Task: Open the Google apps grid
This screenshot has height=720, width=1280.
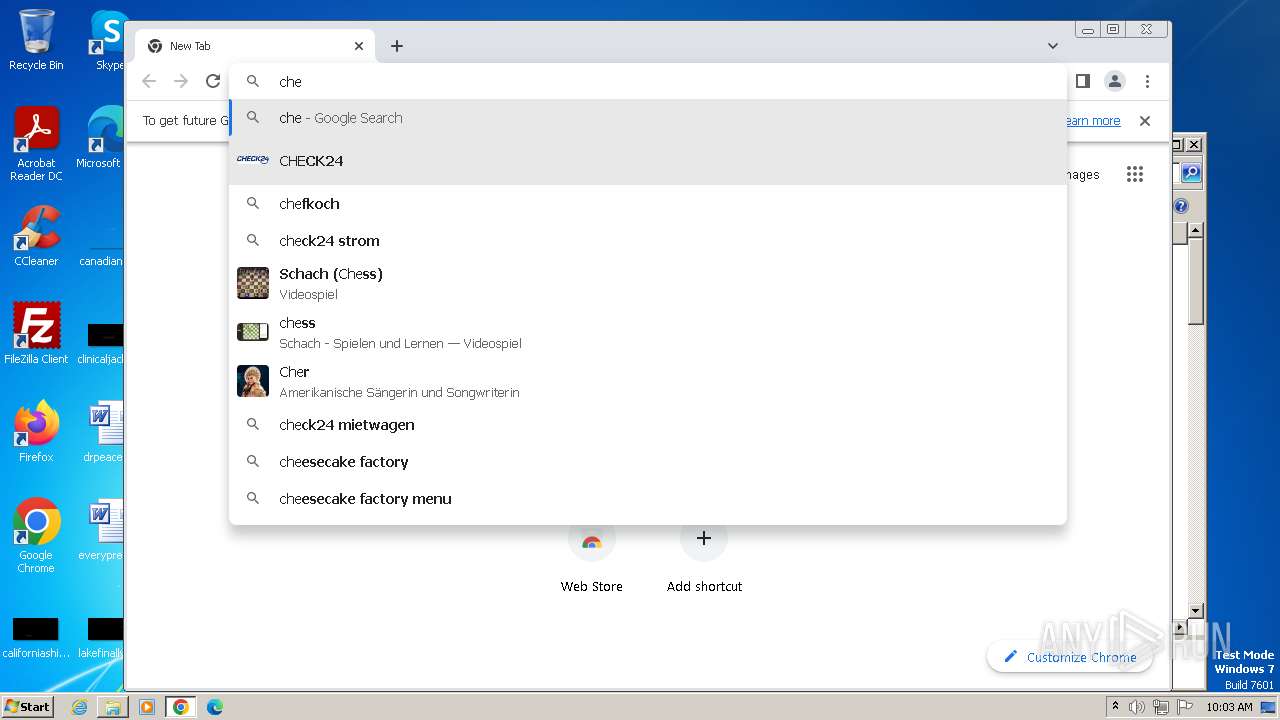Action: (1134, 174)
